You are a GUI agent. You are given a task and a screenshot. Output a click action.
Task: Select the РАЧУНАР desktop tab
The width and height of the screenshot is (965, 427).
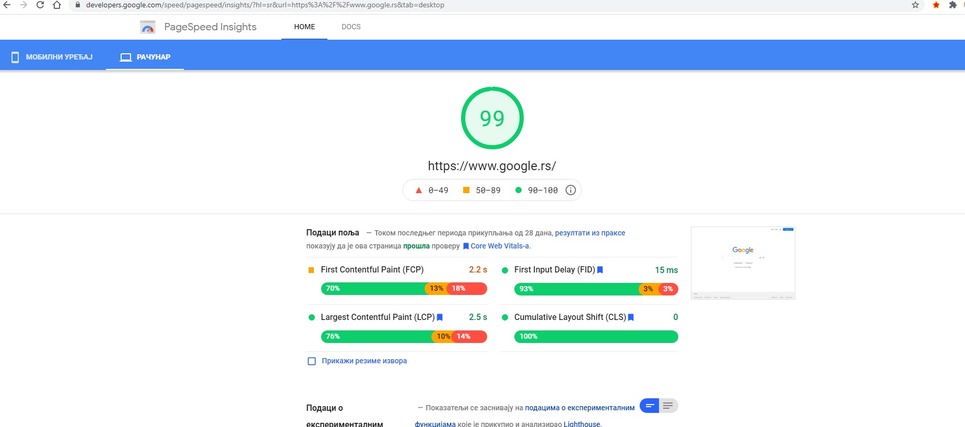pyautogui.click(x=145, y=57)
